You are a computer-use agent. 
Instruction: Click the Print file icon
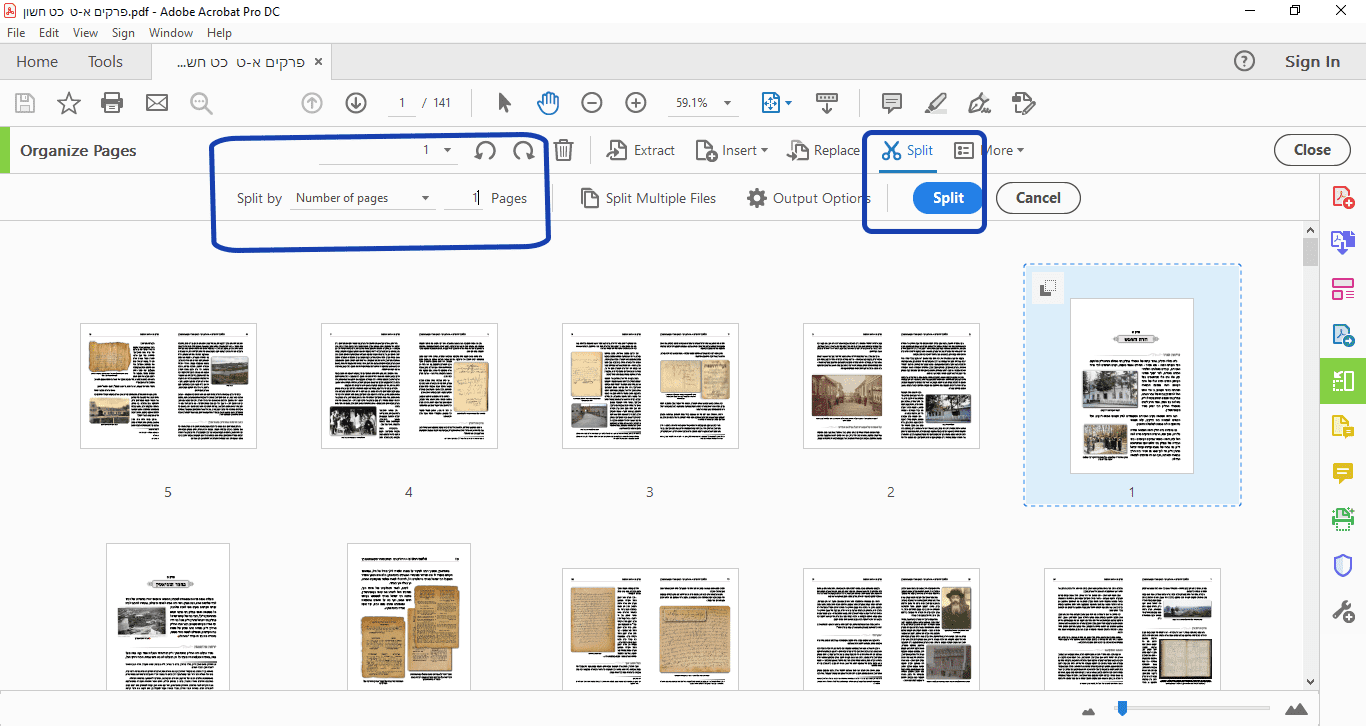pyautogui.click(x=112, y=103)
